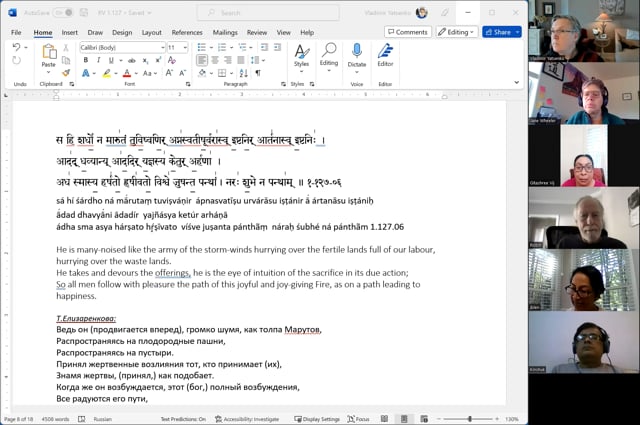Click the Paste clipboard icon
The height and width of the screenshot is (425, 640).
point(49,52)
